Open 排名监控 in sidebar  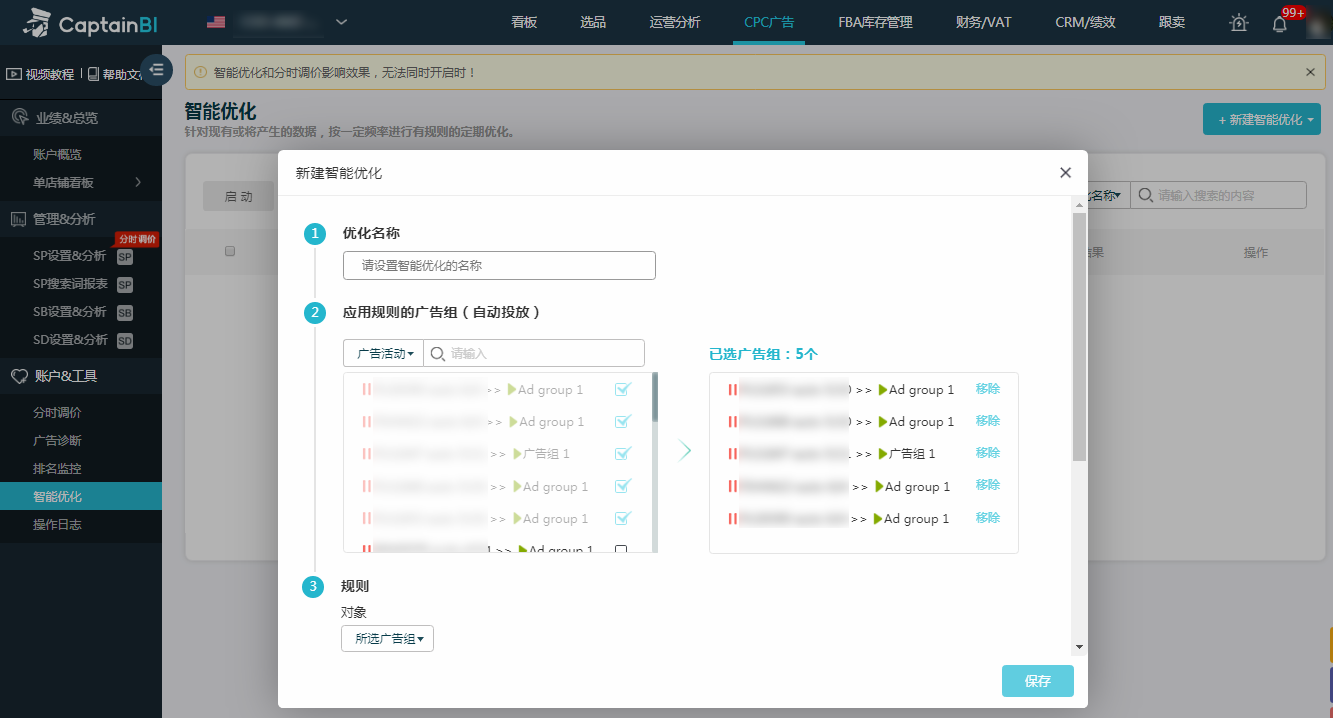tap(57, 468)
